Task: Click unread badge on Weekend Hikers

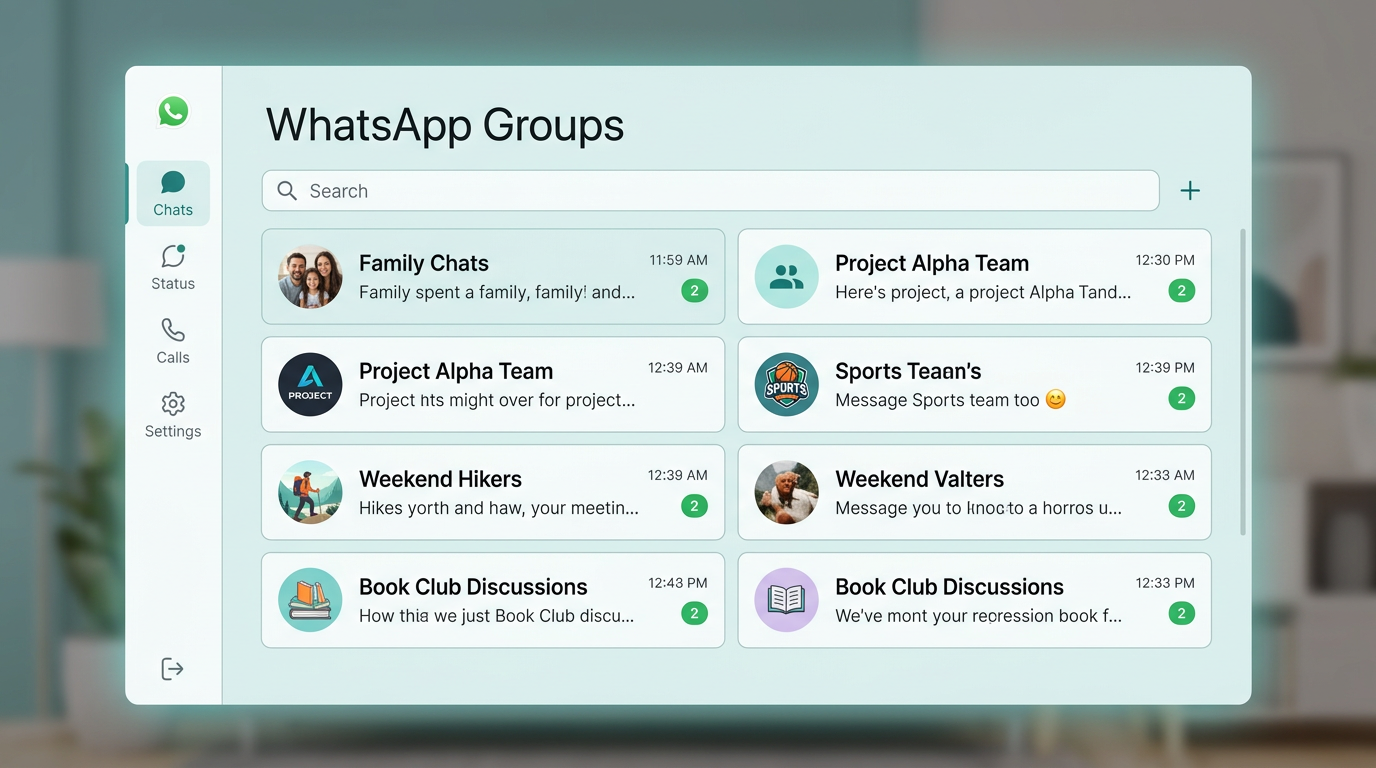Action: tap(695, 507)
